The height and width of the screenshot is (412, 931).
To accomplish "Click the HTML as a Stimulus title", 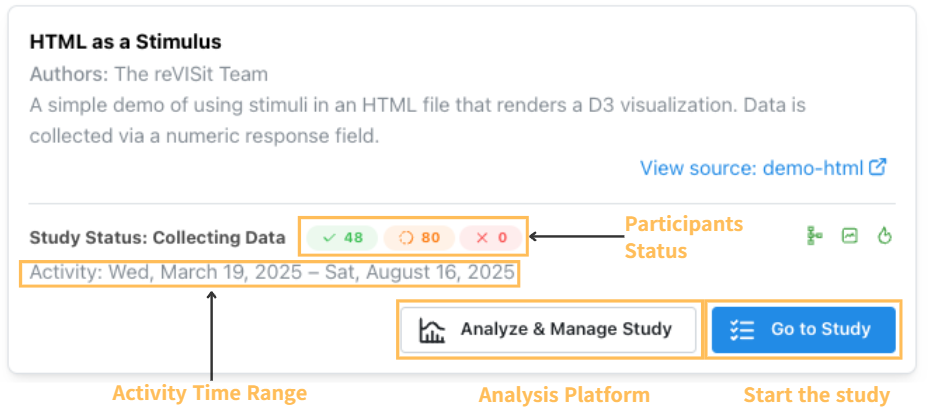I will (125, 42).
